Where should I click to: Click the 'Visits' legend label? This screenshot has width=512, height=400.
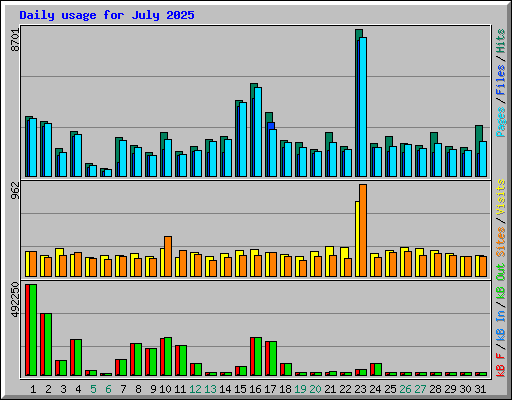[x=501, y=198]
